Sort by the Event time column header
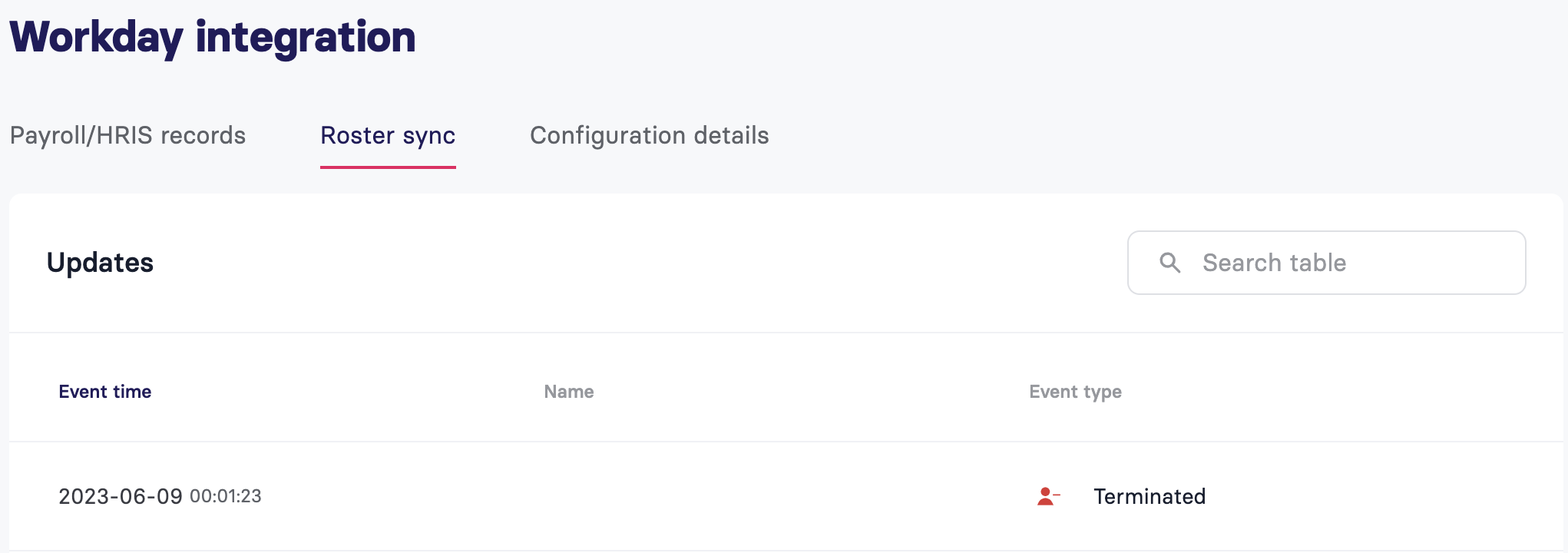Viewport: 1568px width, 553px height. [x=105, y=392]
